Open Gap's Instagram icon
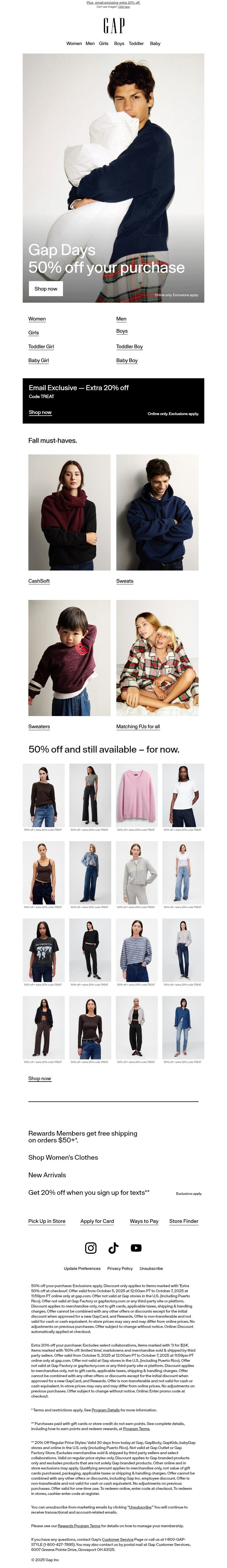Viewport: 227px width, 1568px height. [x=90, y=1248]
